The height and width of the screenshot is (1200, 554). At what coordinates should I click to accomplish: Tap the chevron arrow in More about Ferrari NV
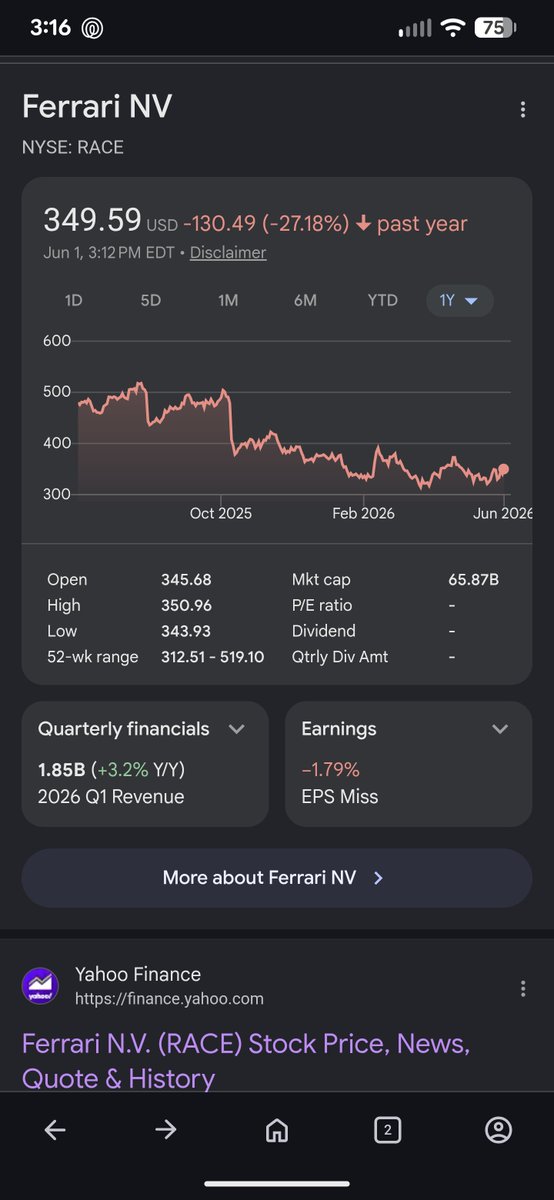pyautogui.click(x=378, y=878)
